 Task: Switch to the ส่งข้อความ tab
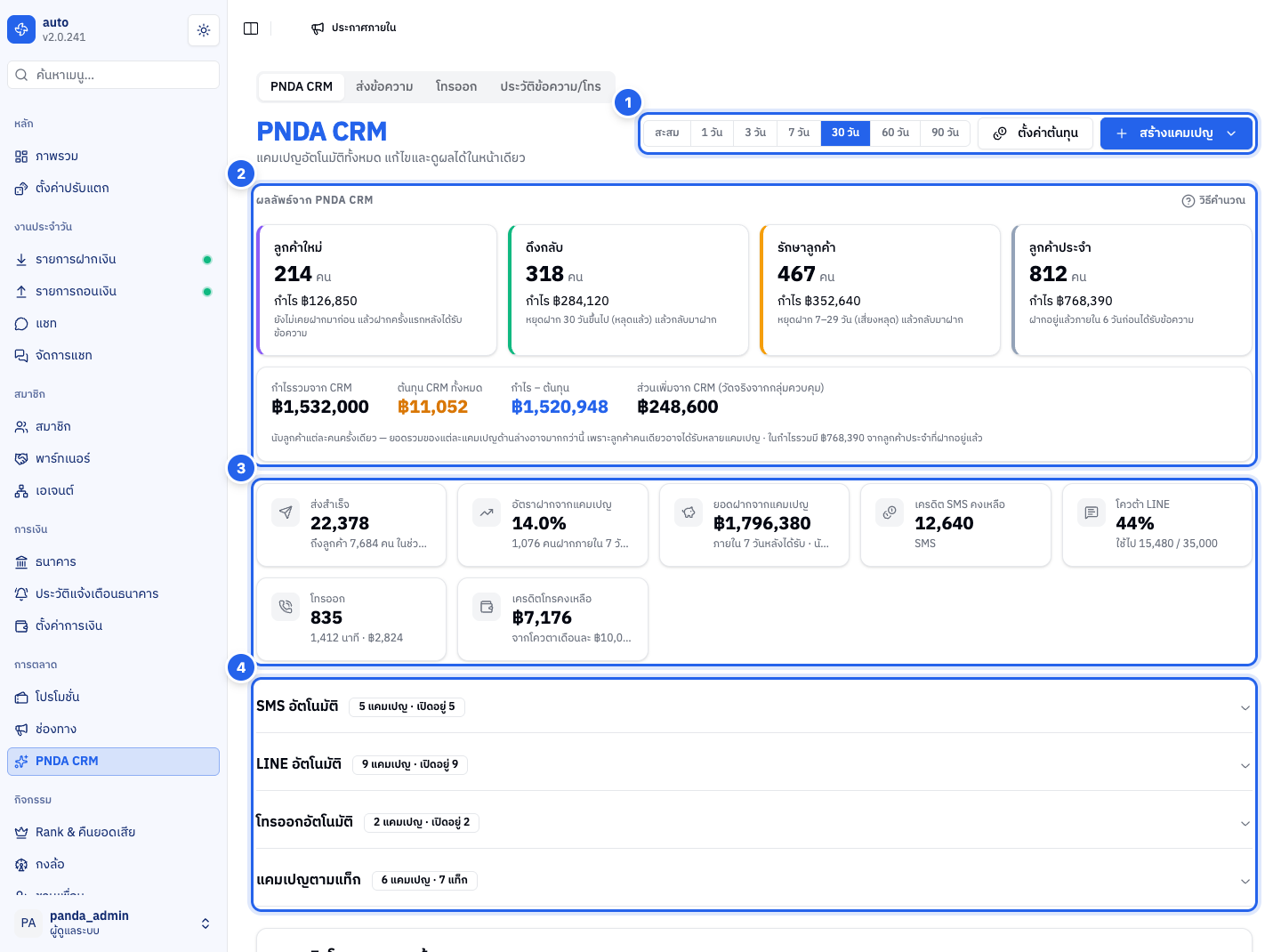[x=384, y=86]
